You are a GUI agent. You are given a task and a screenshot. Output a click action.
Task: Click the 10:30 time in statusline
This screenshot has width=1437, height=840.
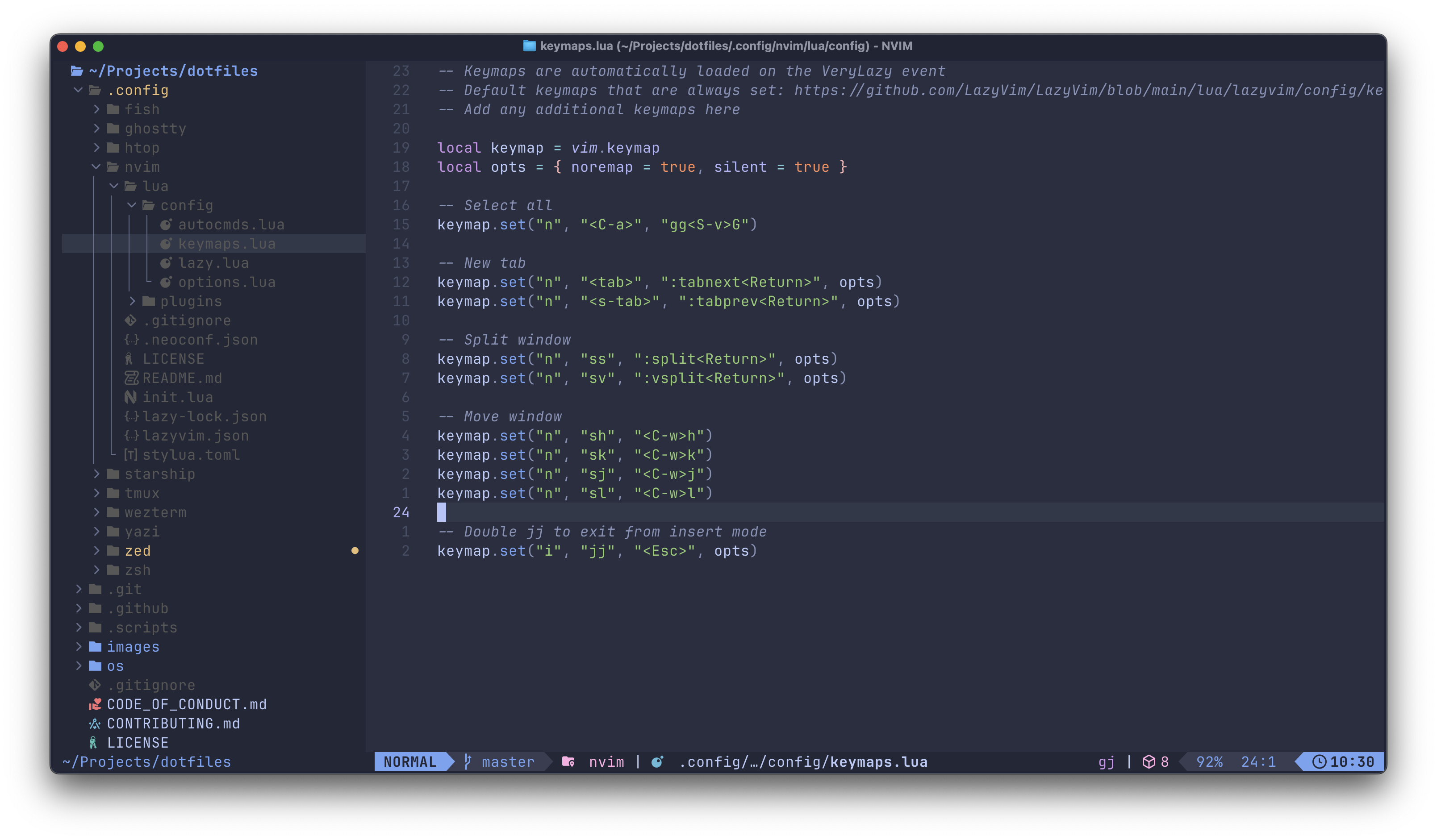coord(1351,761)
